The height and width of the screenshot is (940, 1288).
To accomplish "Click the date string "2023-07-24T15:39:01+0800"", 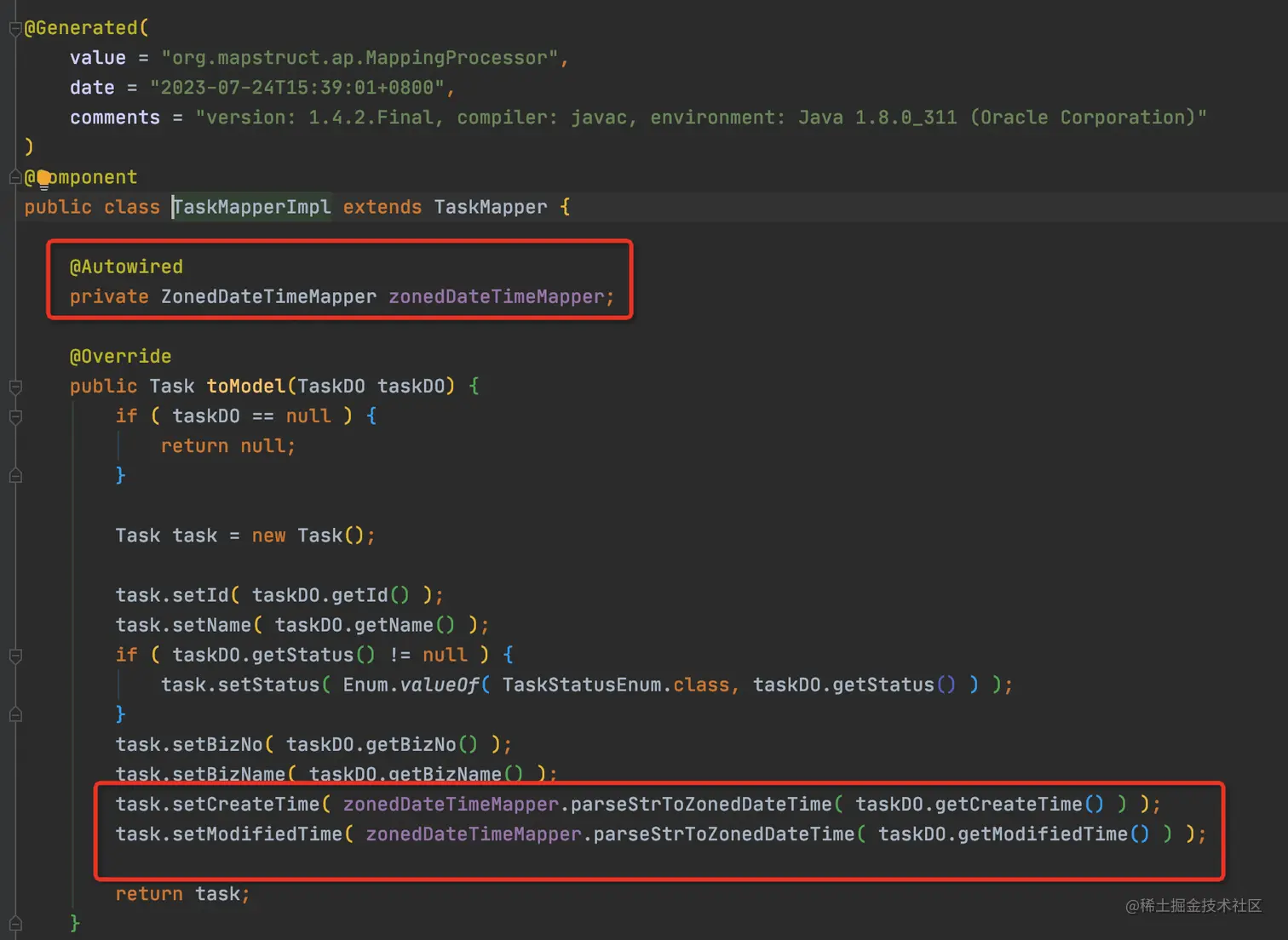I will [x=297, y=88].
